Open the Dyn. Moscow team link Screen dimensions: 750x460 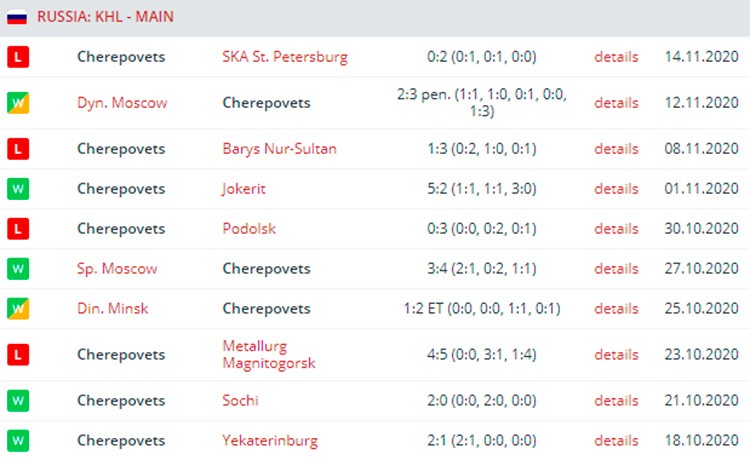click(122, 103)
